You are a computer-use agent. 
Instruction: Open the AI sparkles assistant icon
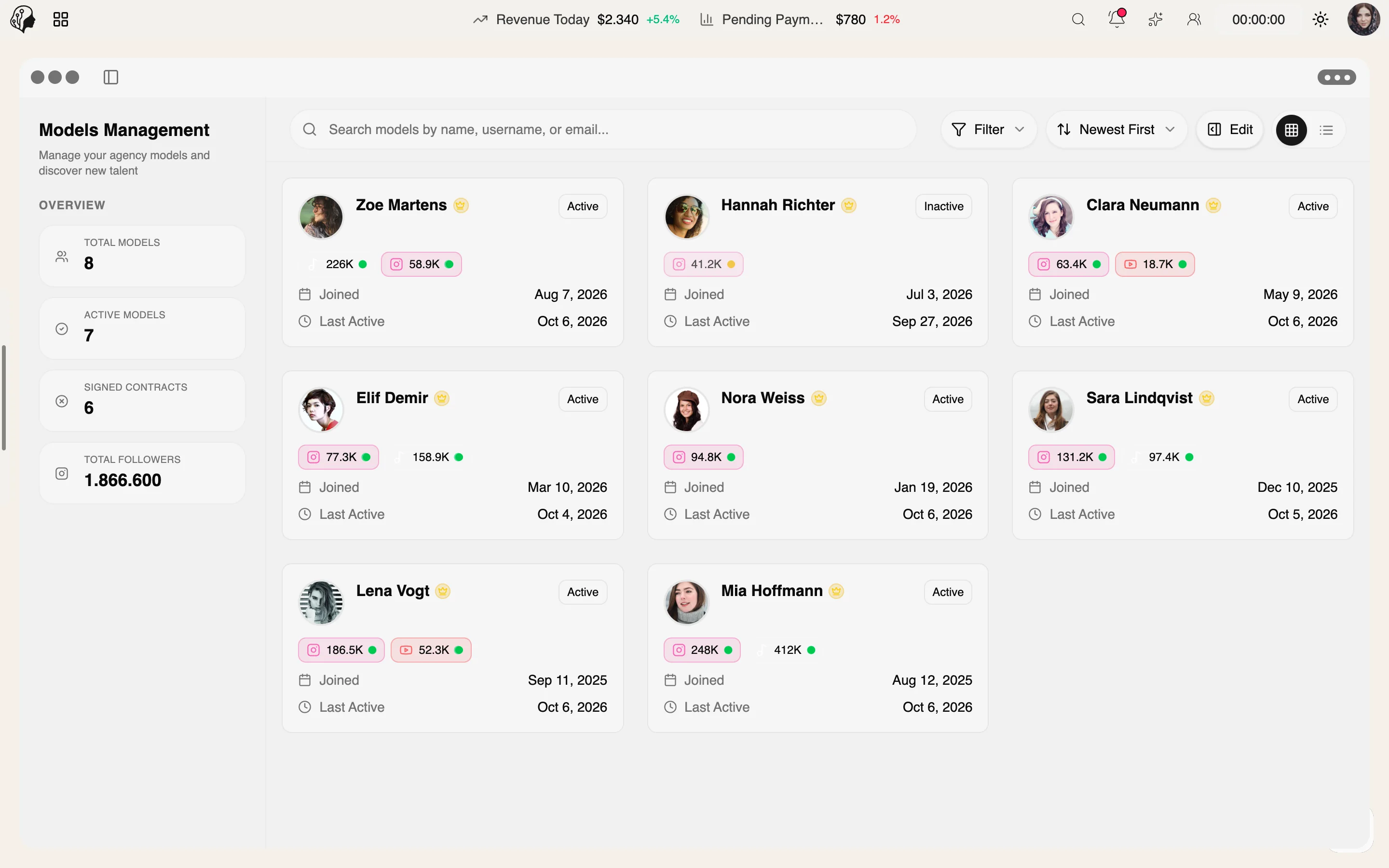[x=1156, y=19]
